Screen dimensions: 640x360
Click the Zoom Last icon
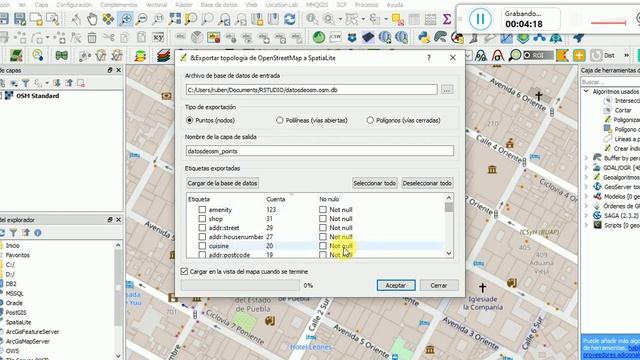[x=224, y=19]
